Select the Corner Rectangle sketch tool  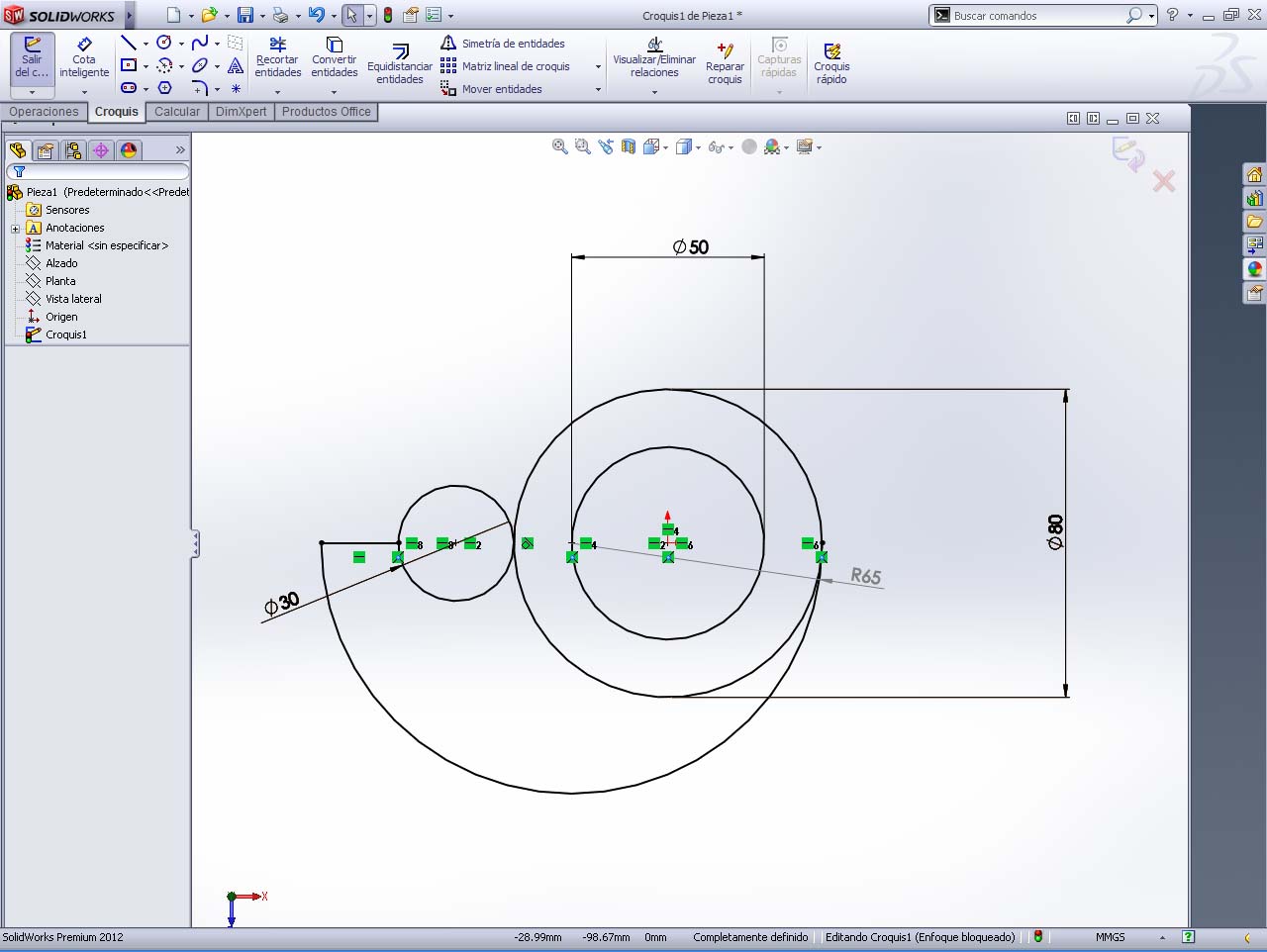[x=128, y=65]
